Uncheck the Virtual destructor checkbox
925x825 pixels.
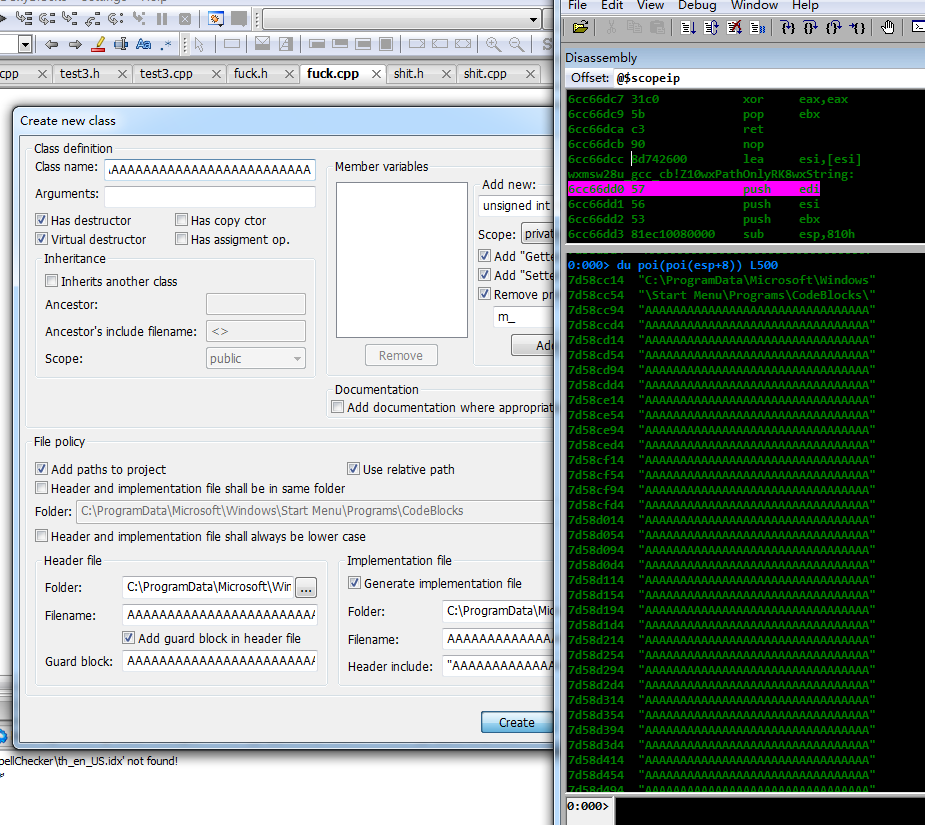[41, 239]
